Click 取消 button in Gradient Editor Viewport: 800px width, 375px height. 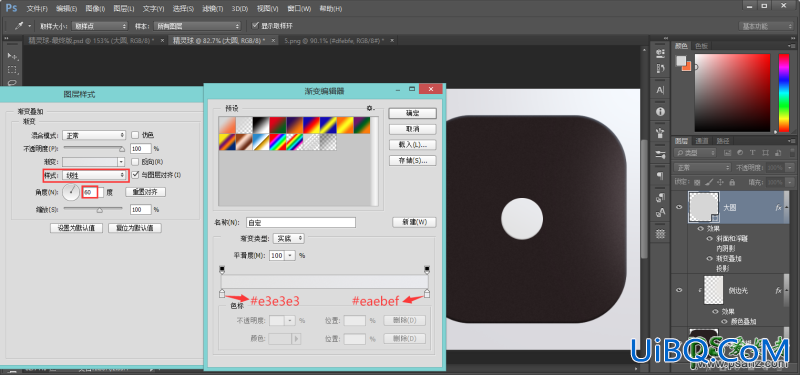coord(412,129)
